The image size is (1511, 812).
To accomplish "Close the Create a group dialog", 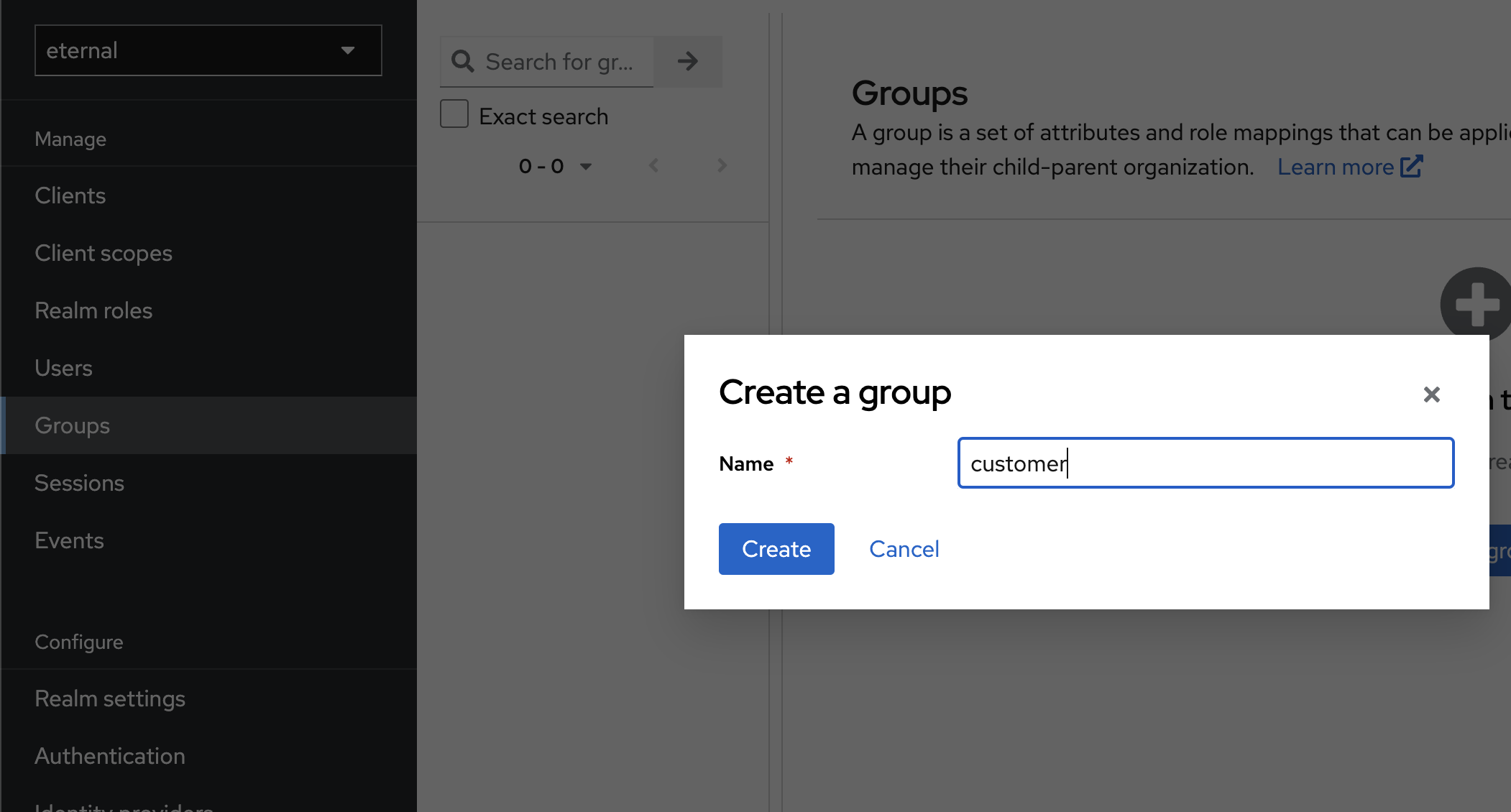I will pos(1431,395).
